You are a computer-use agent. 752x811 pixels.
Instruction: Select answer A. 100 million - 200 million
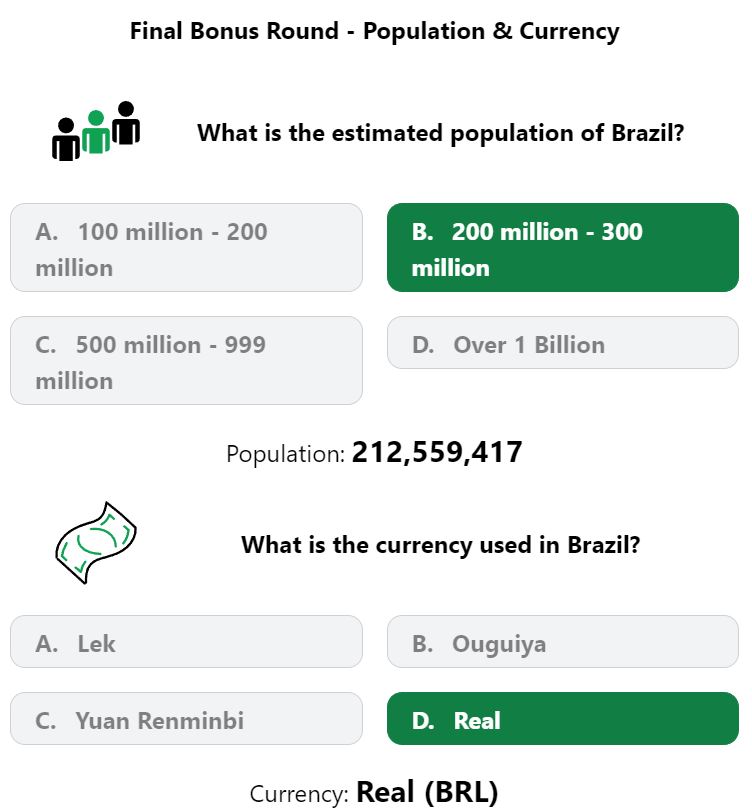click(186, 248)
